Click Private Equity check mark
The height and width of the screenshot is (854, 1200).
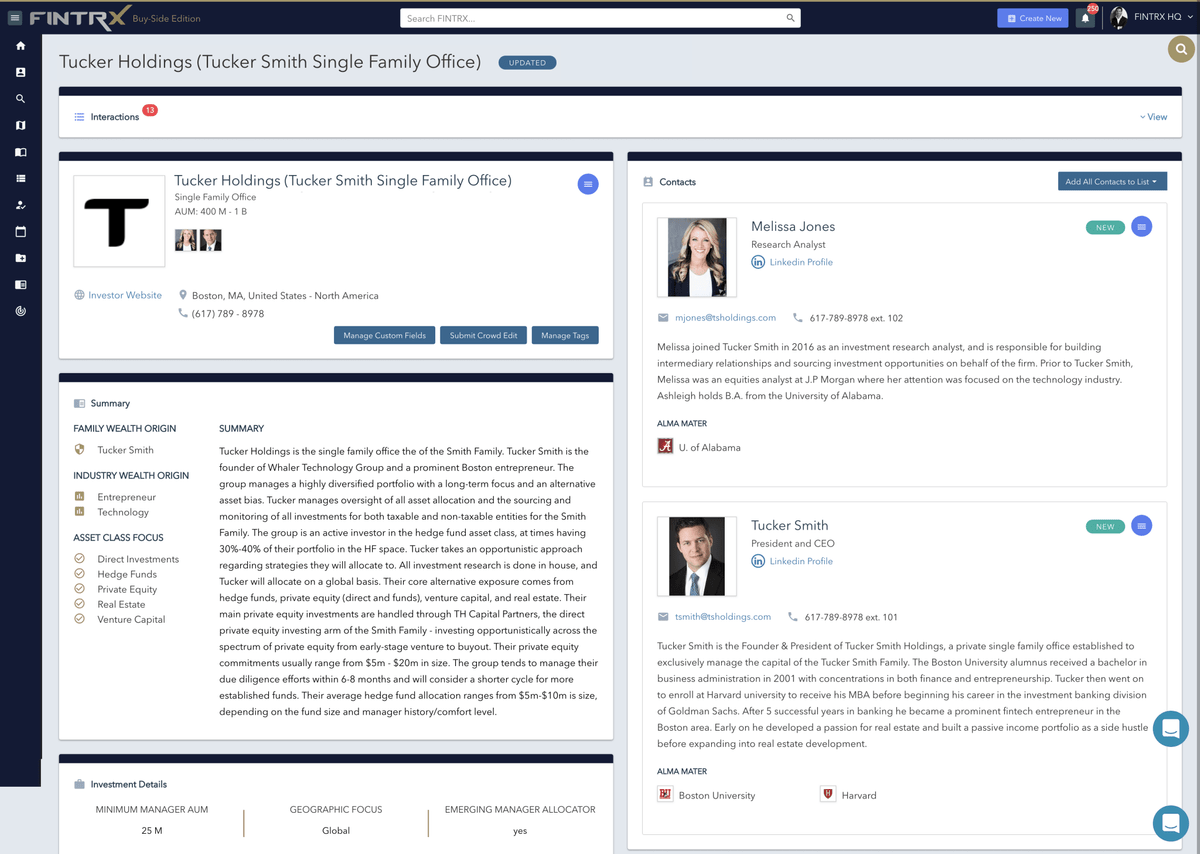(x=79, y=589)
